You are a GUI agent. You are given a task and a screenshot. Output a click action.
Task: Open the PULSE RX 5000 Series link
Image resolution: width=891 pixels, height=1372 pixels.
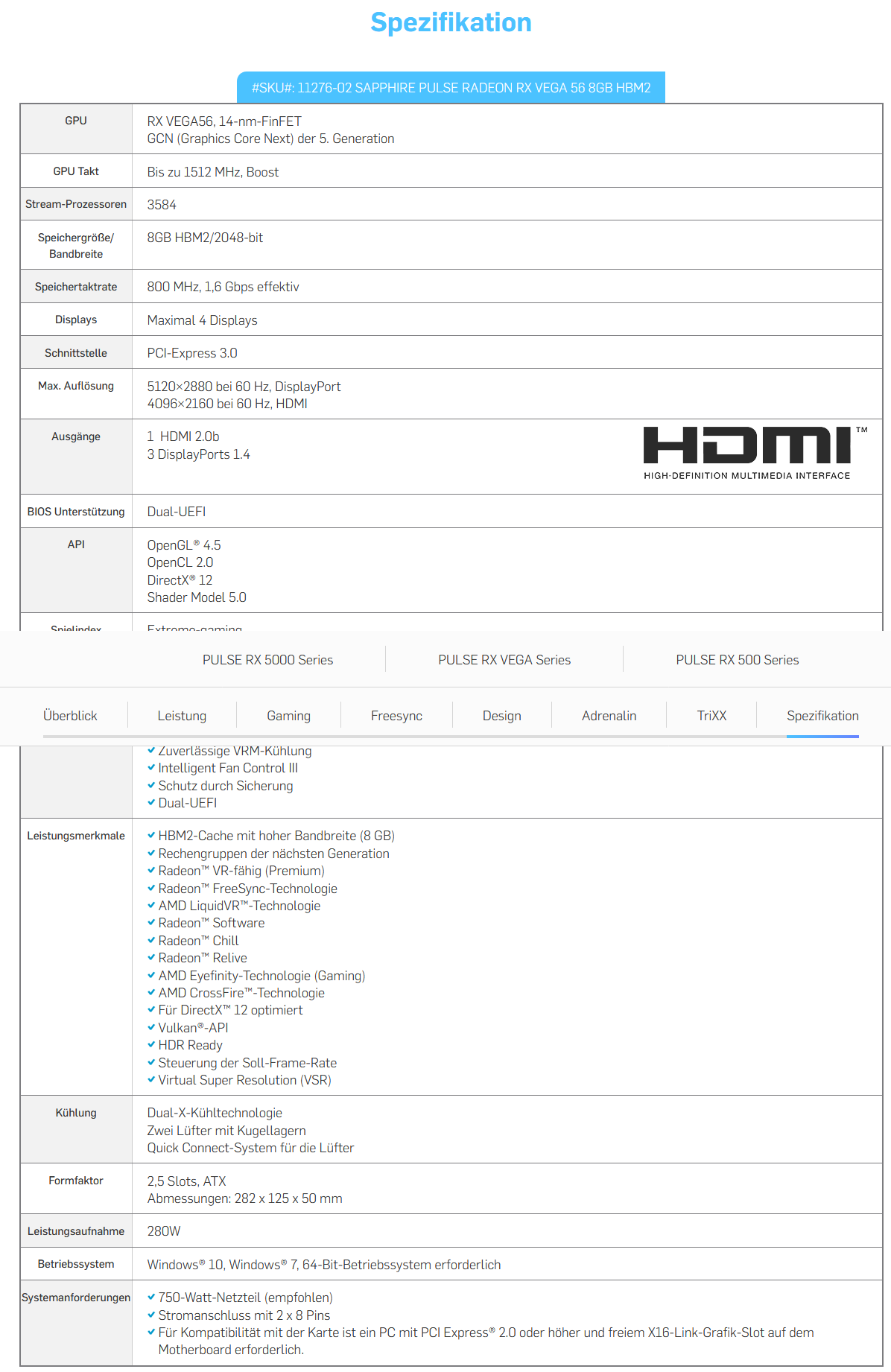267,660
